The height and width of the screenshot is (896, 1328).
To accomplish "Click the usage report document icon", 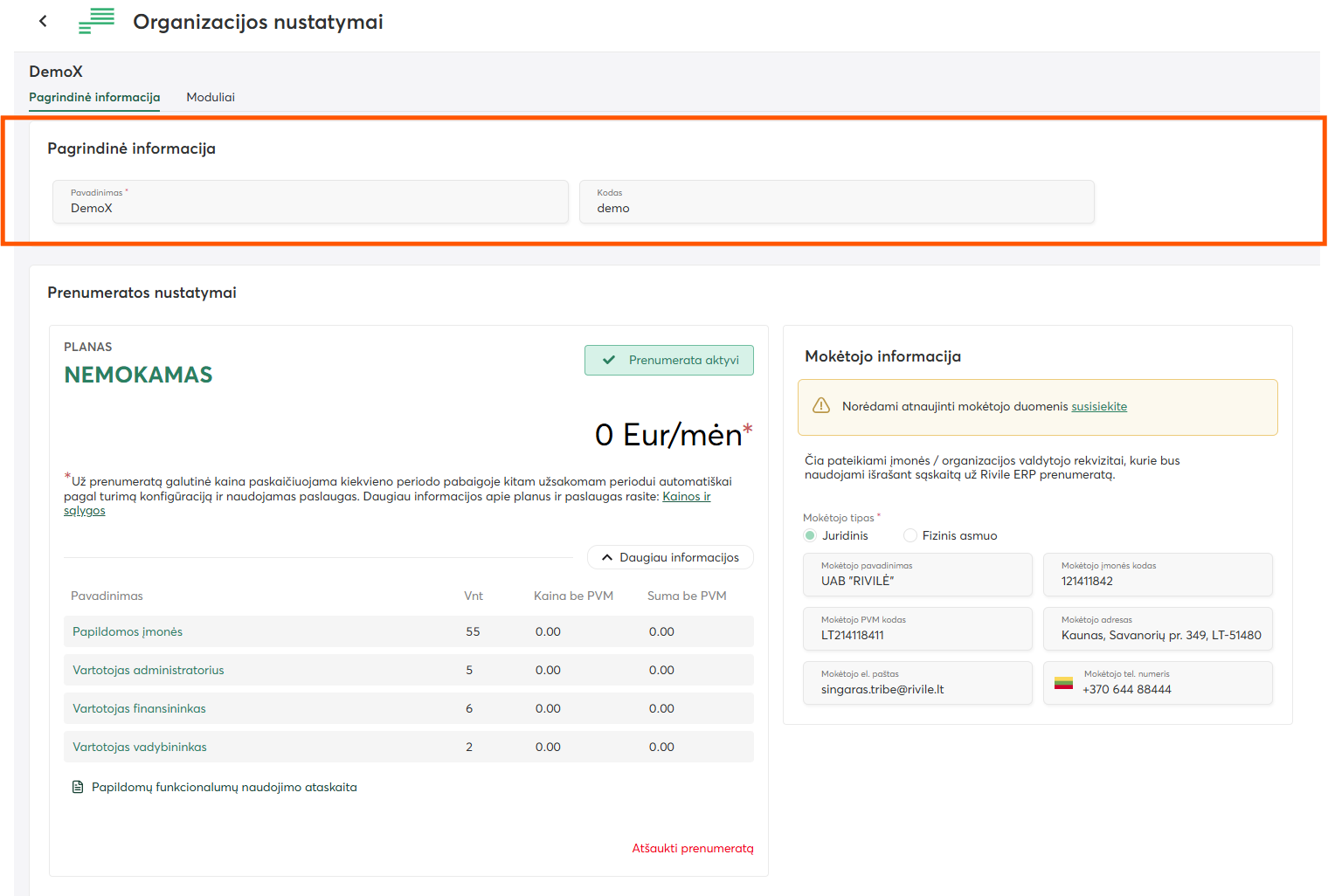I will click(78, 787).
